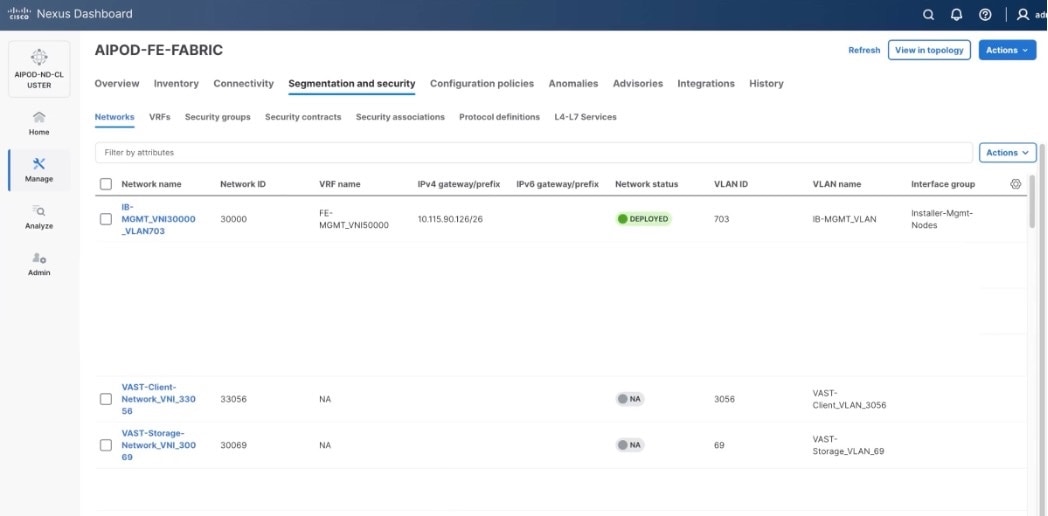
Task: Click the Installer-Mgmt-Nodes interface group cell
Action: click(942, 219)
